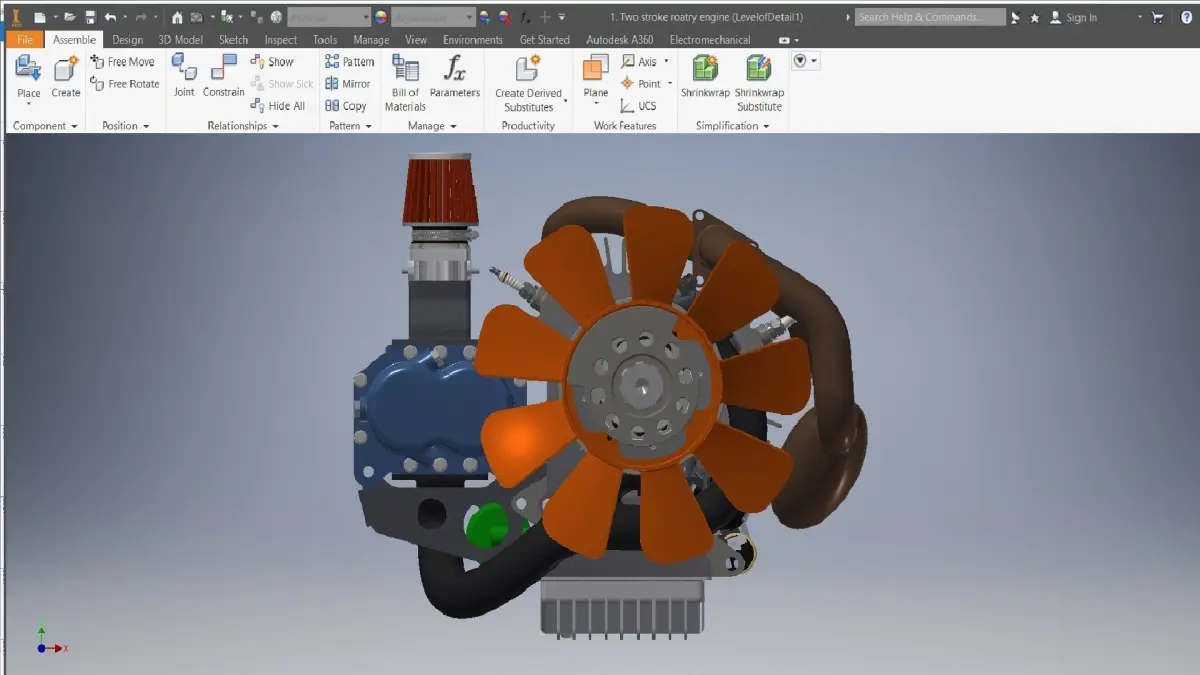The image size is (1200, 675).
Task: Click the favorites star icon
Action: 1034,17
